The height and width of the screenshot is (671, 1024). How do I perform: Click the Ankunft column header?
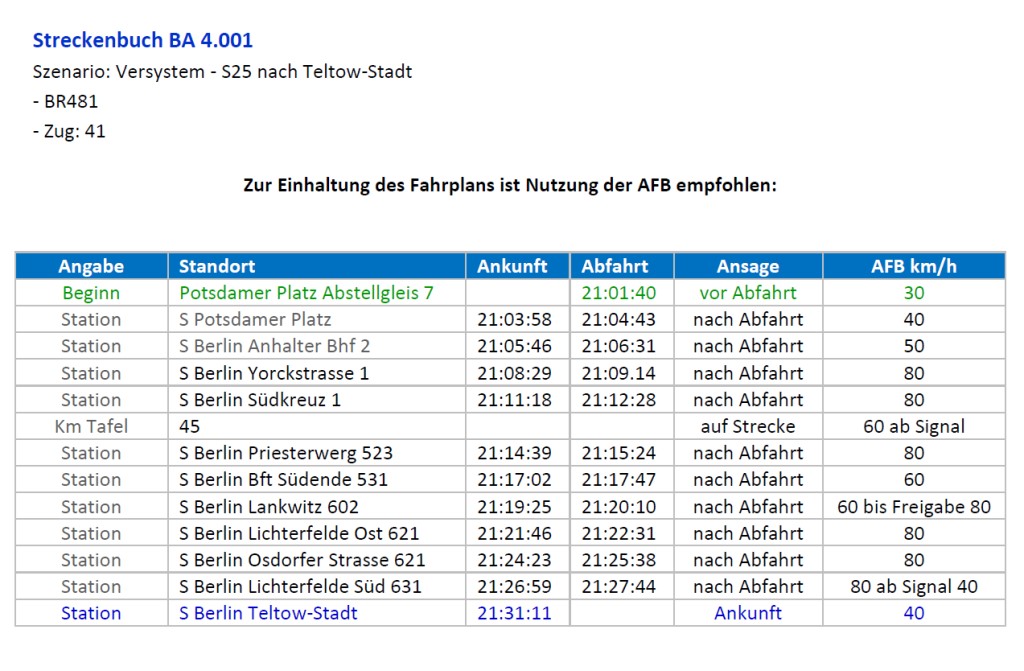(x=512, y=266)
